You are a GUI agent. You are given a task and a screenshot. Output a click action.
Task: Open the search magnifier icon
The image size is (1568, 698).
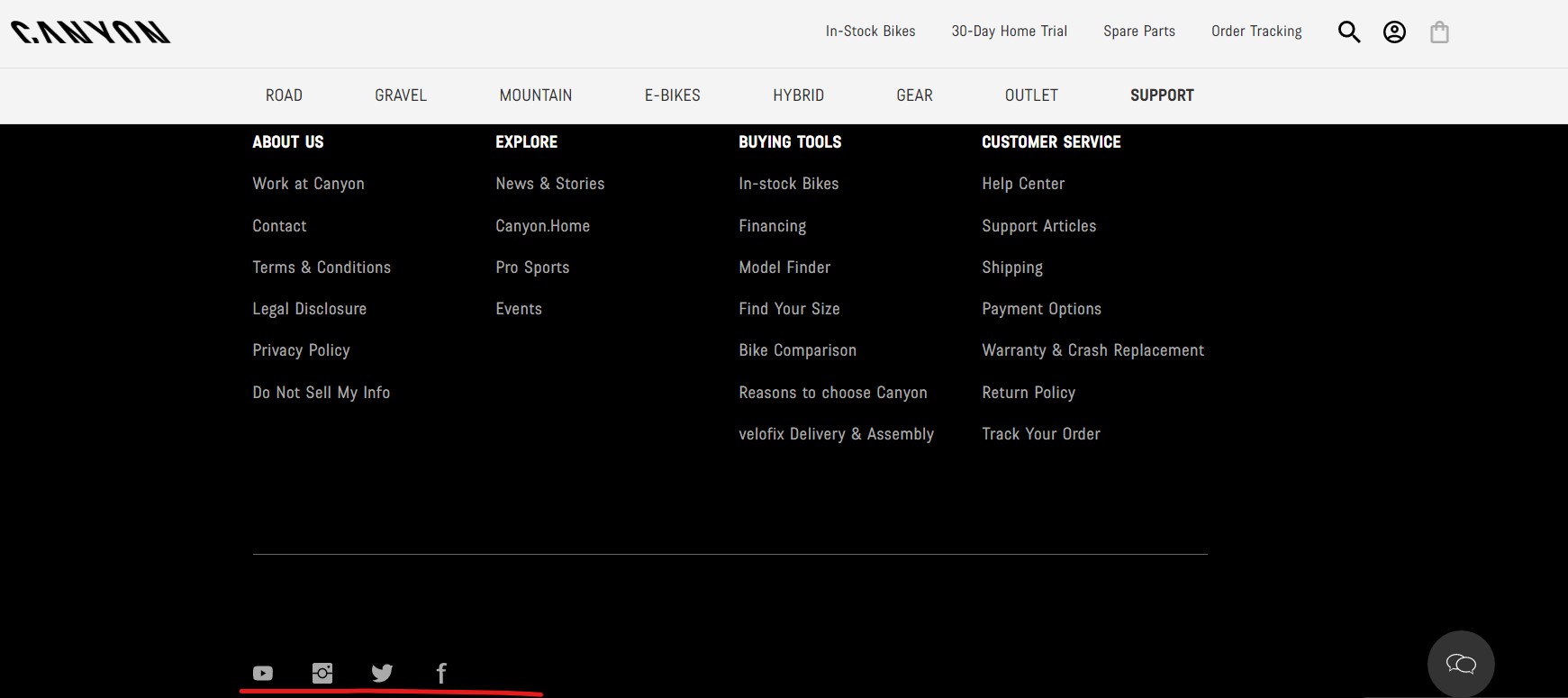click(x=1349, y=32)
